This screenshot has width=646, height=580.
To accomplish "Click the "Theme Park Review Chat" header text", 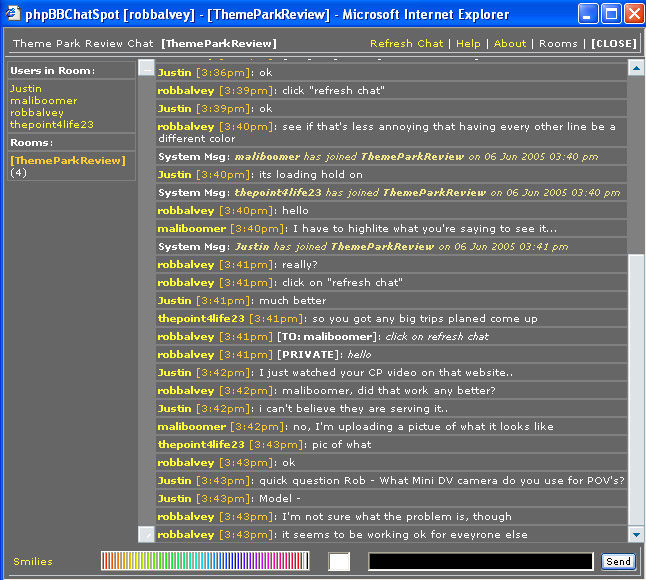I will coord(83,44).
